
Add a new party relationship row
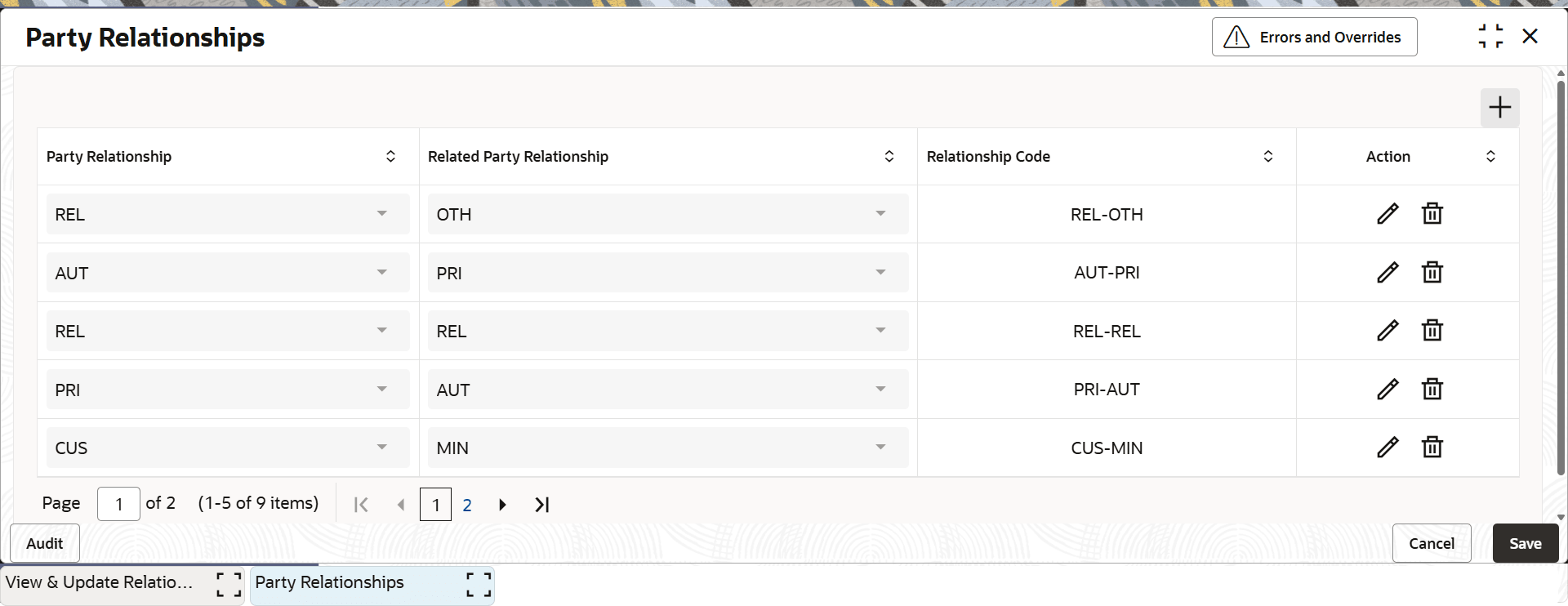1499,107
